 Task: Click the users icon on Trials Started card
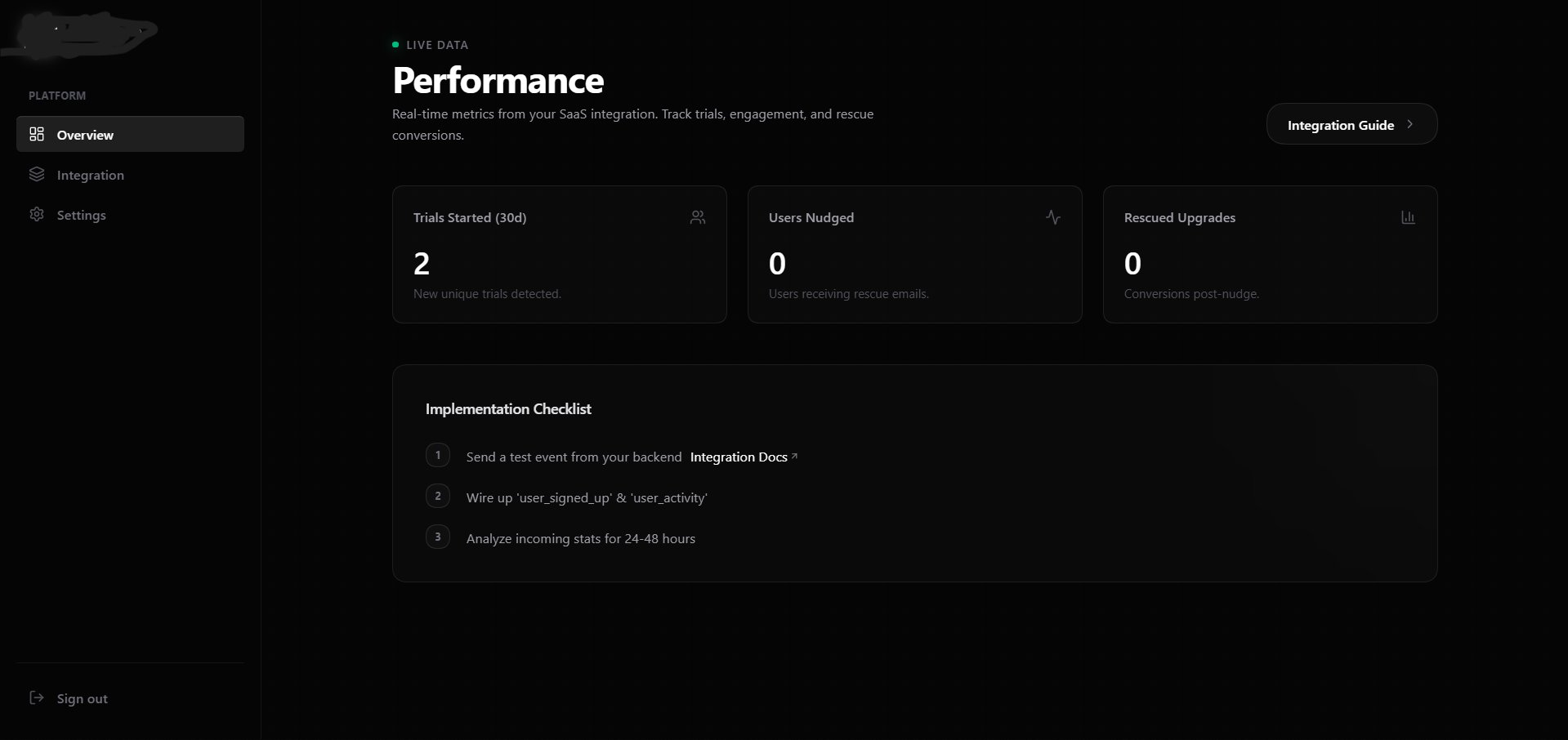pos(698,217)
